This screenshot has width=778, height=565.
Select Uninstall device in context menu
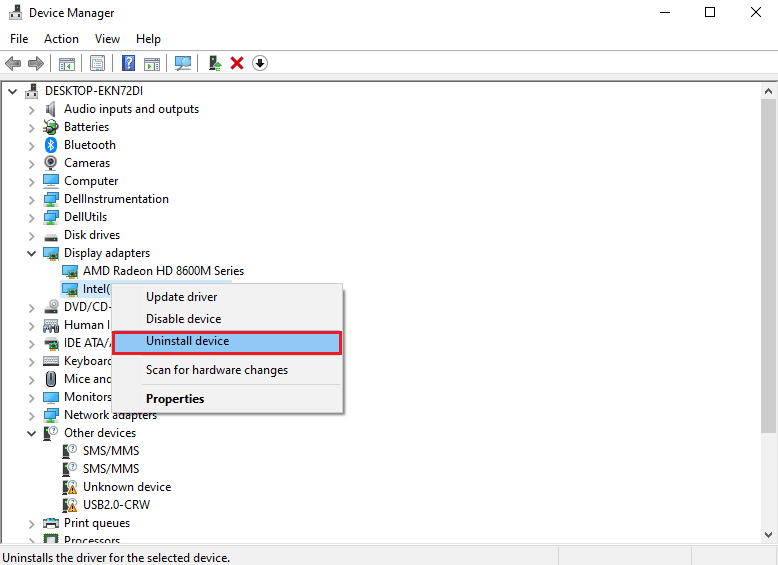tap(228, 342)
